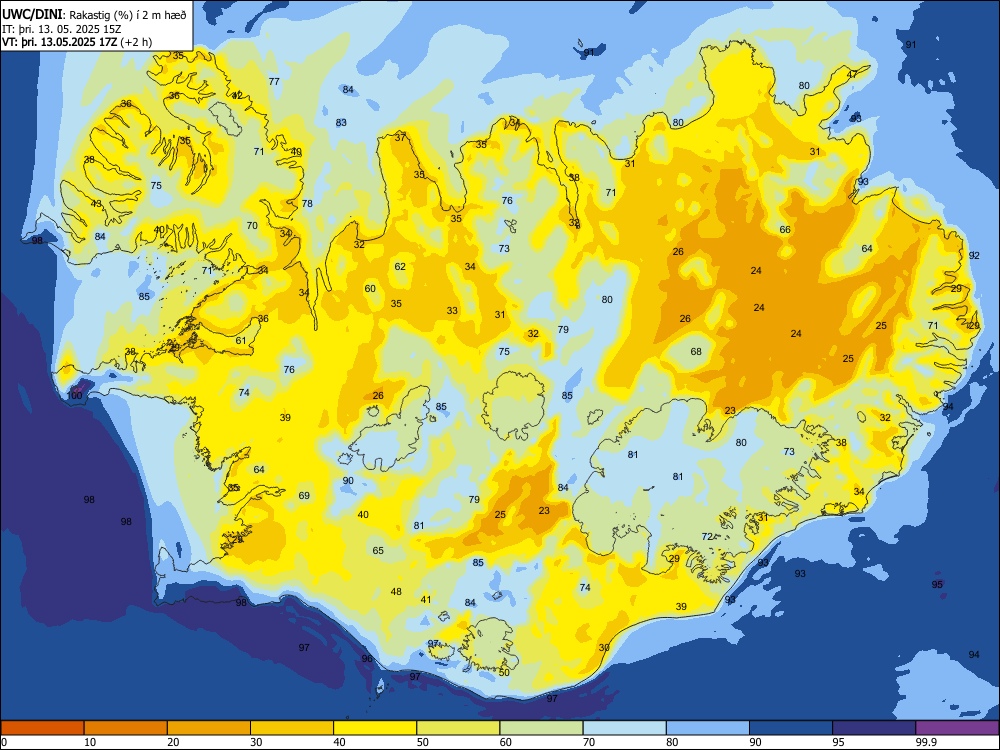This screenshot has width=1000, height=750.
Task: Click the purple legend swatch above 99.9
Action: [x=957, y=728]
